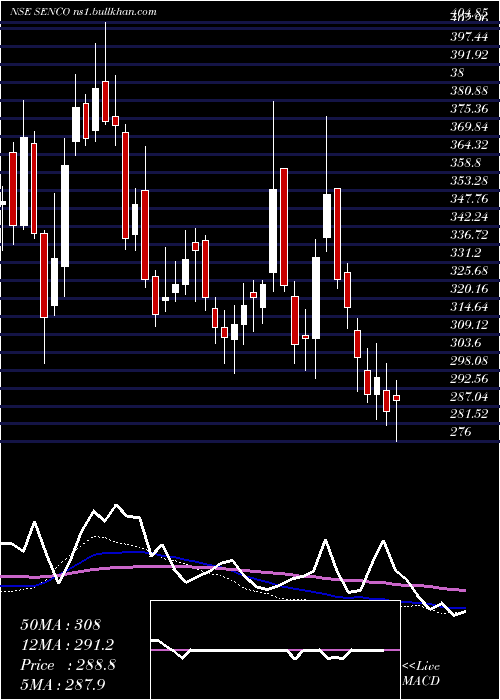Click the 380.88 price axis label
Viewport: 500px width, 700px height.
[469, 91]
